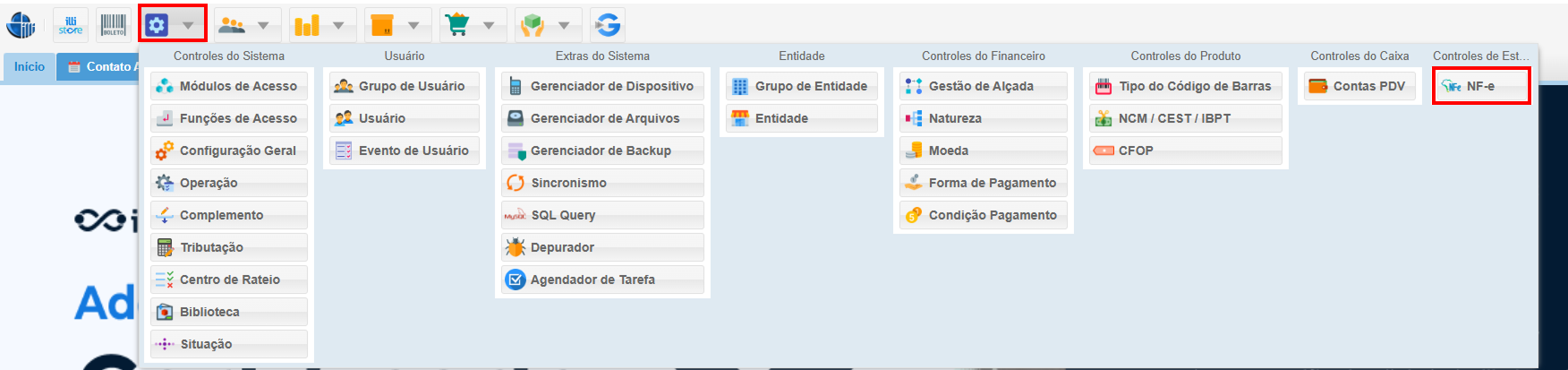This screenshot has height=370, width=1568.
Task: Click the illi globe logo icon
Action: [21, 25]
